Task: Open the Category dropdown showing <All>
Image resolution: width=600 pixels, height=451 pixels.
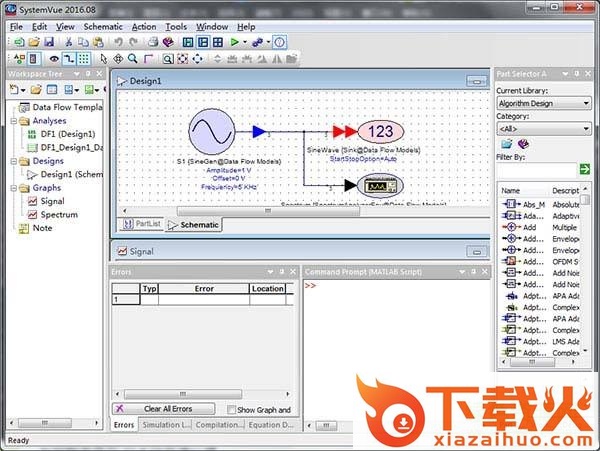Action: tap(544, 128)
